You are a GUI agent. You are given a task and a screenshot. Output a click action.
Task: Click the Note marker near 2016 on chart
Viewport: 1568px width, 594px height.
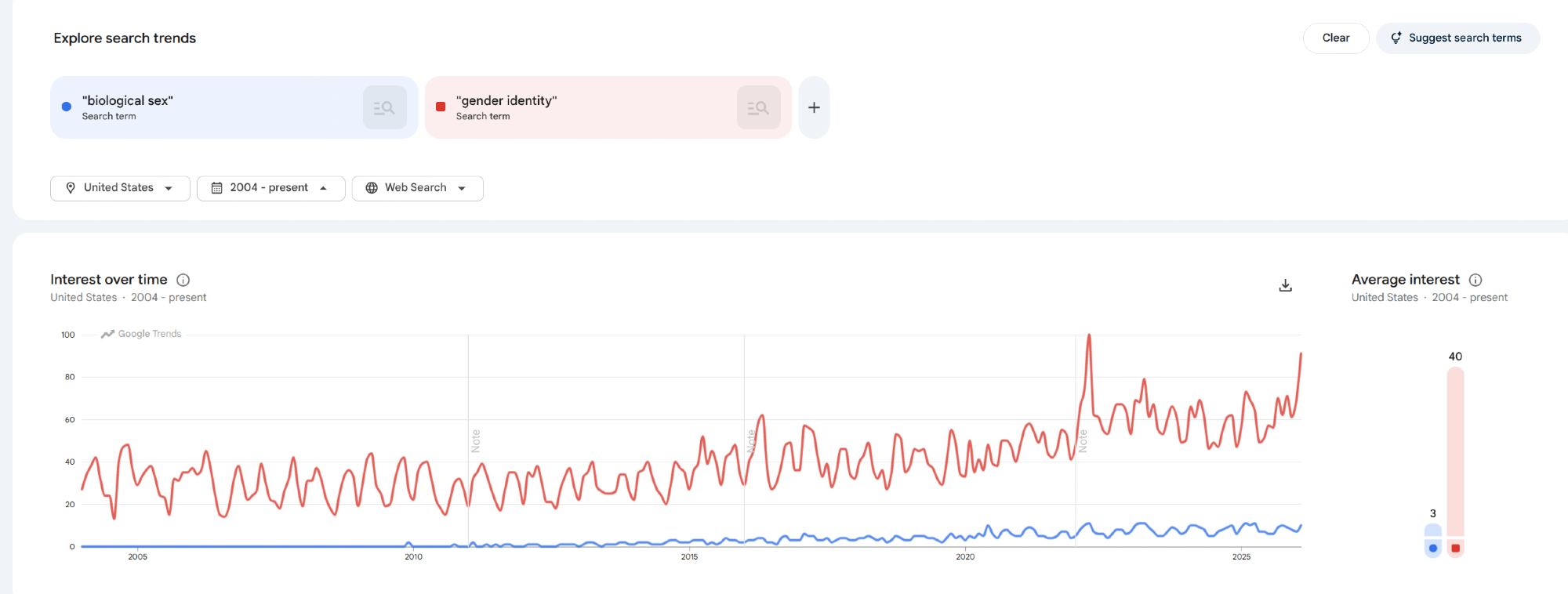pyautogui.click(x=751, y=440)
